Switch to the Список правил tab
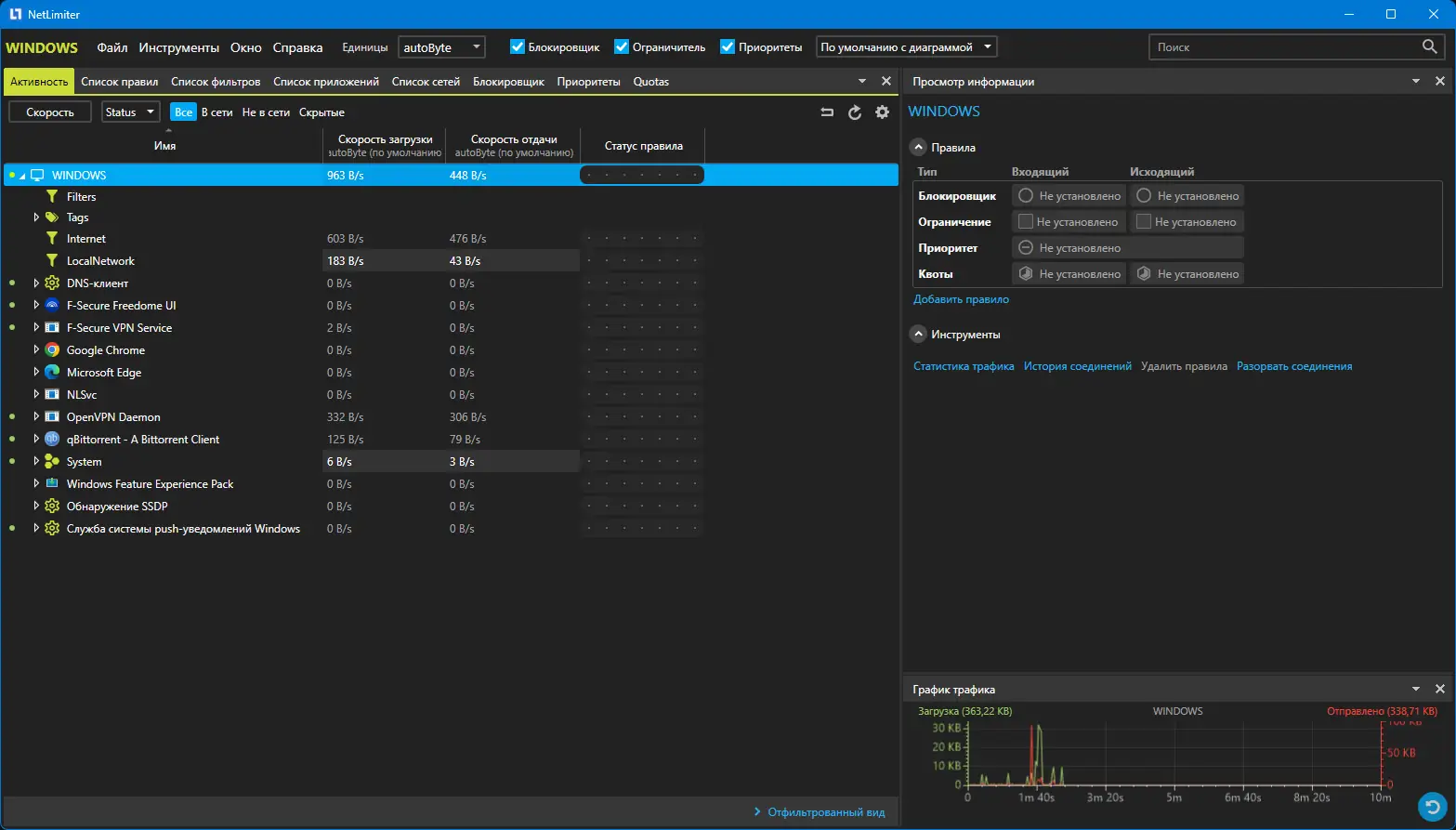 click(x=119, y=82)
